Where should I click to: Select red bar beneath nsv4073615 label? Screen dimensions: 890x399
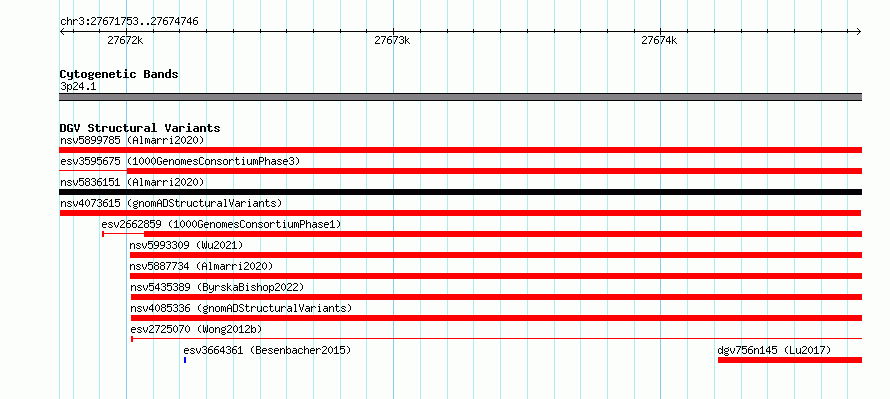460,213
